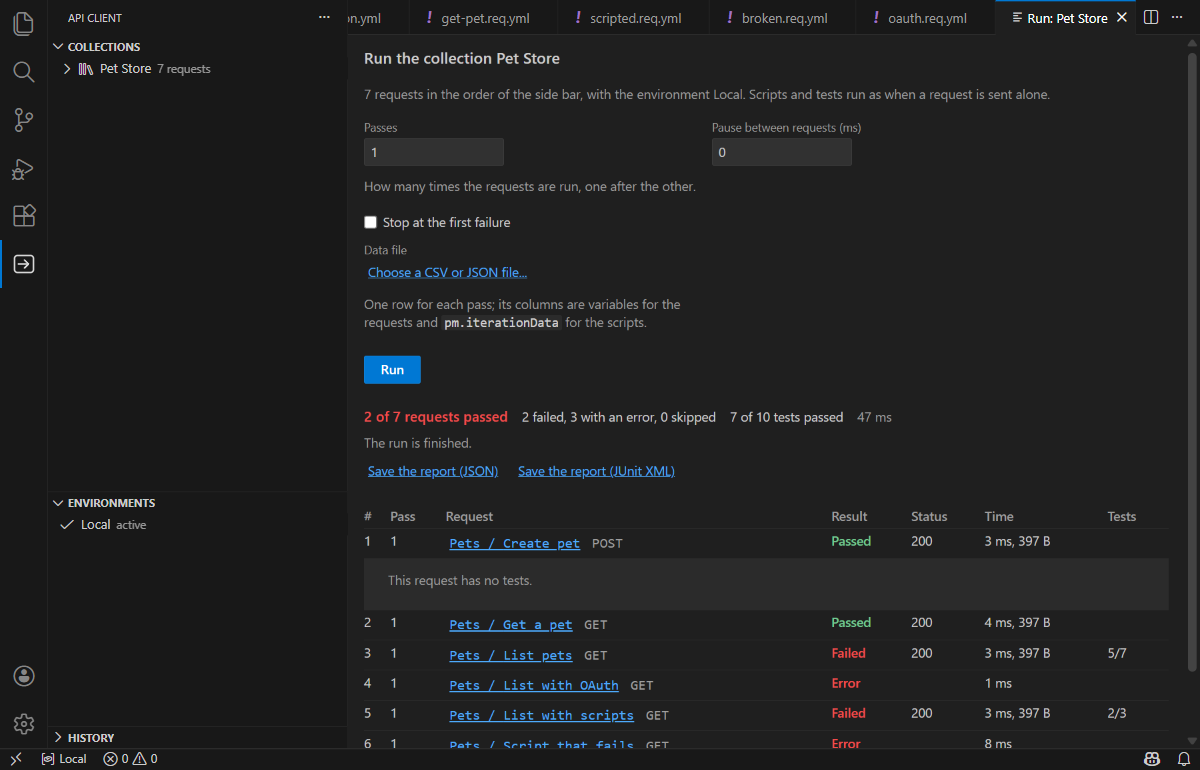
Task: Click the '1 ms' time value
Action: tap(998, 683)
